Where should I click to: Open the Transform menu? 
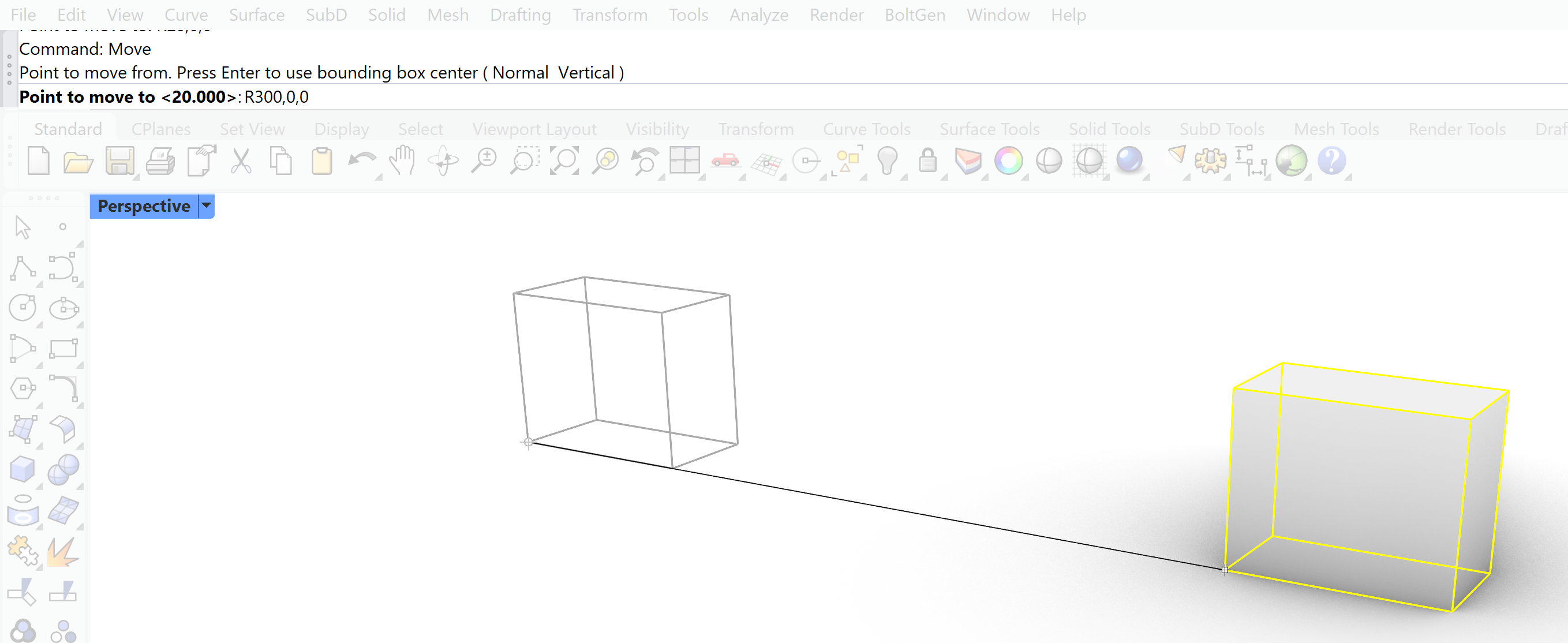[609, 14]
